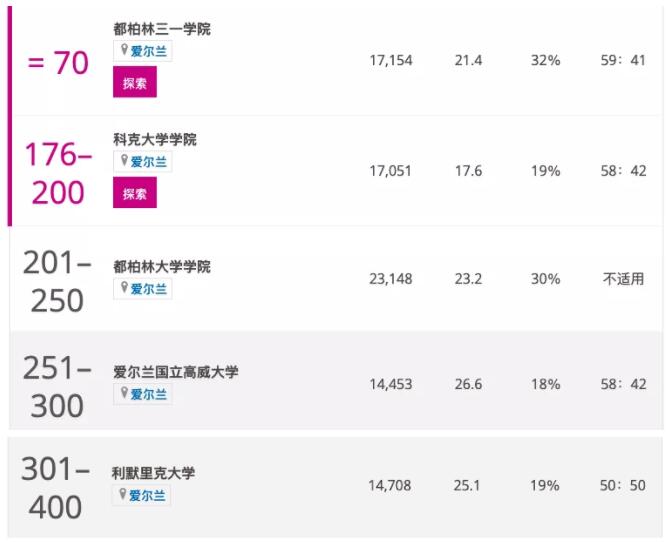Open the 爱尔兰国立高威大学 university link
This screenshot has width=667, height=542.
[175, 373]
